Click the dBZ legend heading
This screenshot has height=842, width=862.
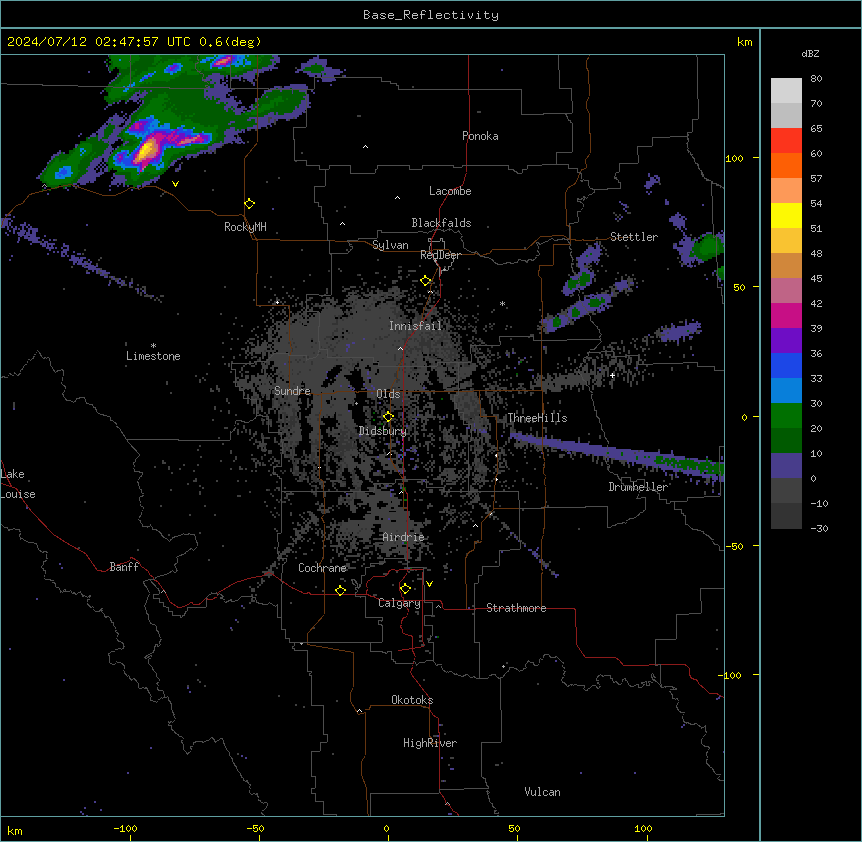[x=810, y=54]
